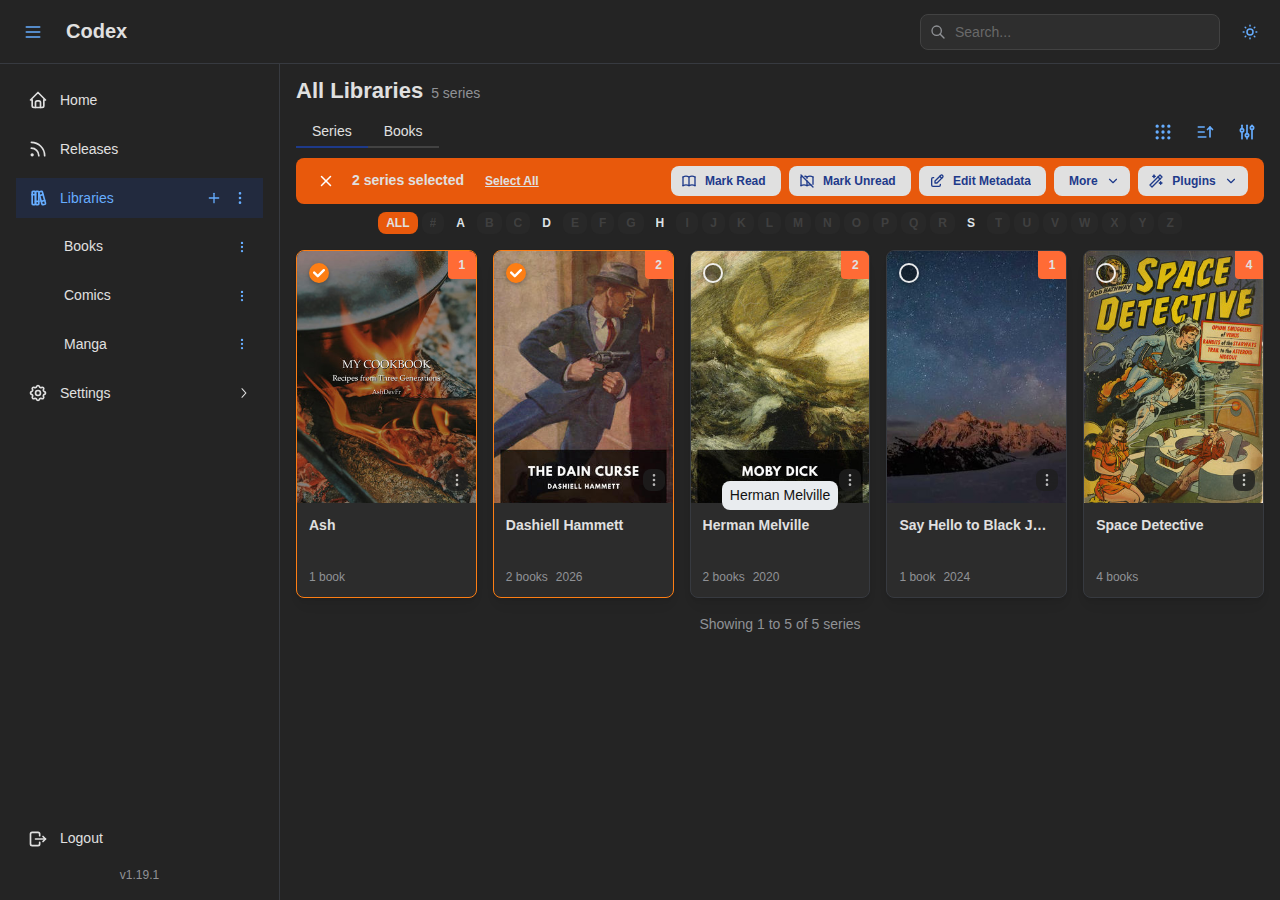This screenshot has width=1280, height=900.
Task: Open Home from the sidebar
Action: coord(140,100)
